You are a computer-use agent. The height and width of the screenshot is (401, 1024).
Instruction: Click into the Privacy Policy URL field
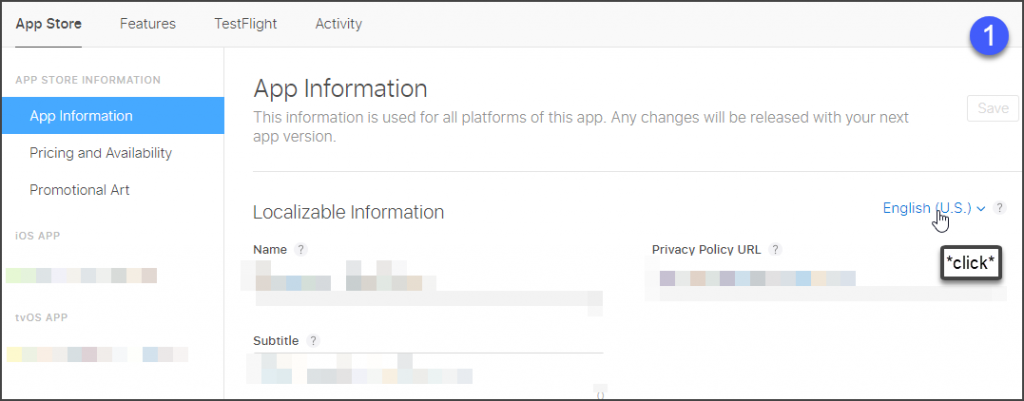point(826,279)
